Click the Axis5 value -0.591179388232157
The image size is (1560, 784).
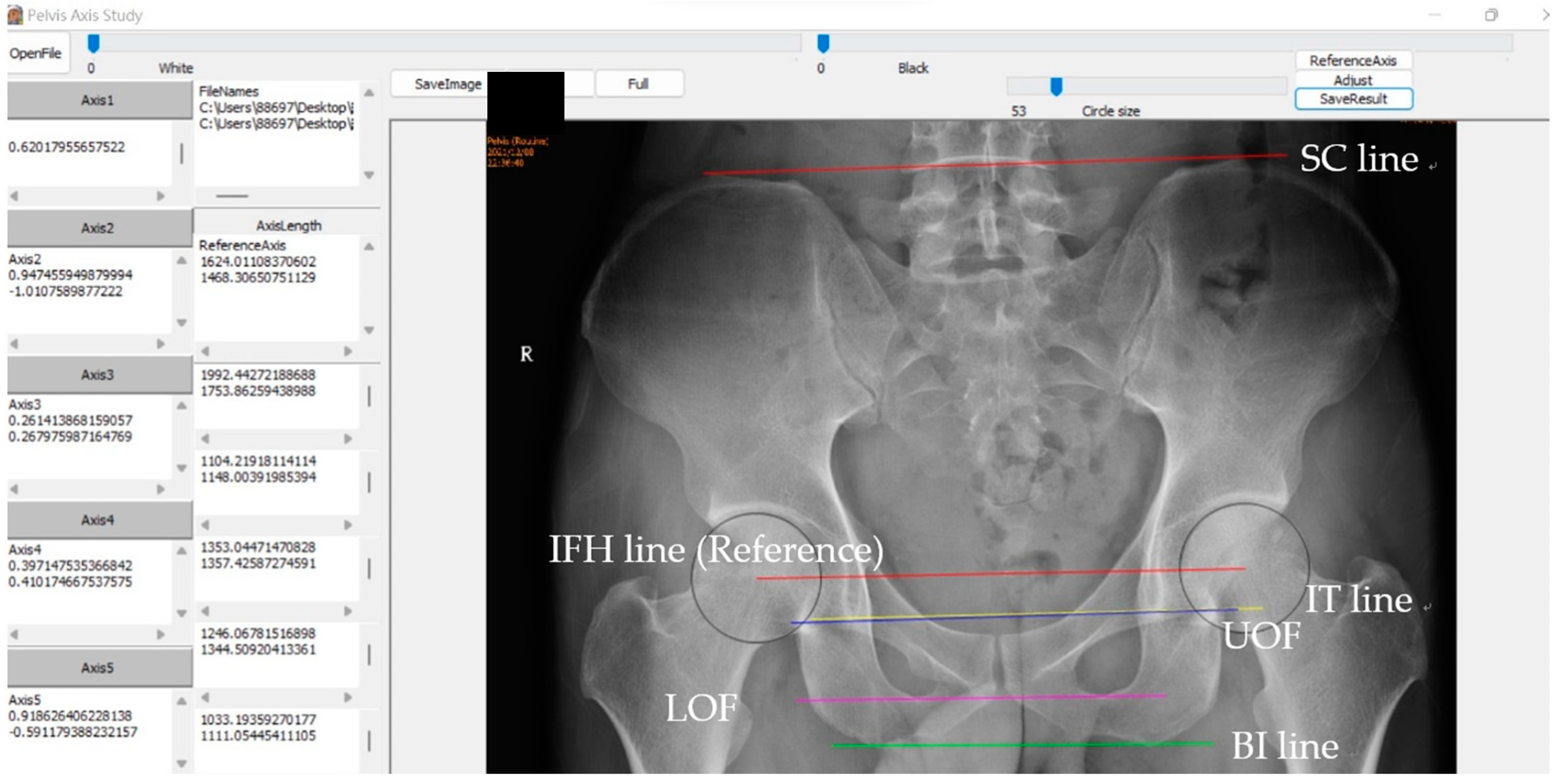tap(73, 732)
